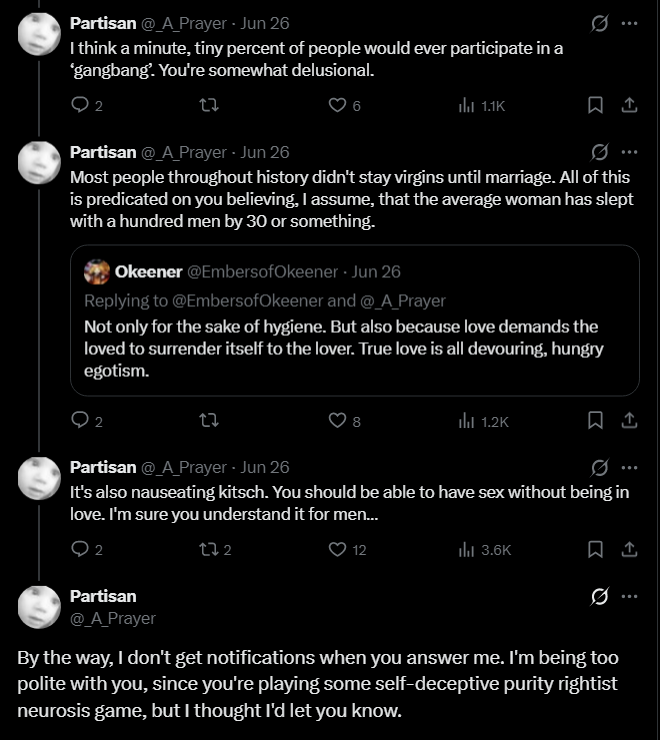The height and width of the screenshot is (740, 660).
Task: Open Grok icon on first tweet
Action: [x=600, y=23]
